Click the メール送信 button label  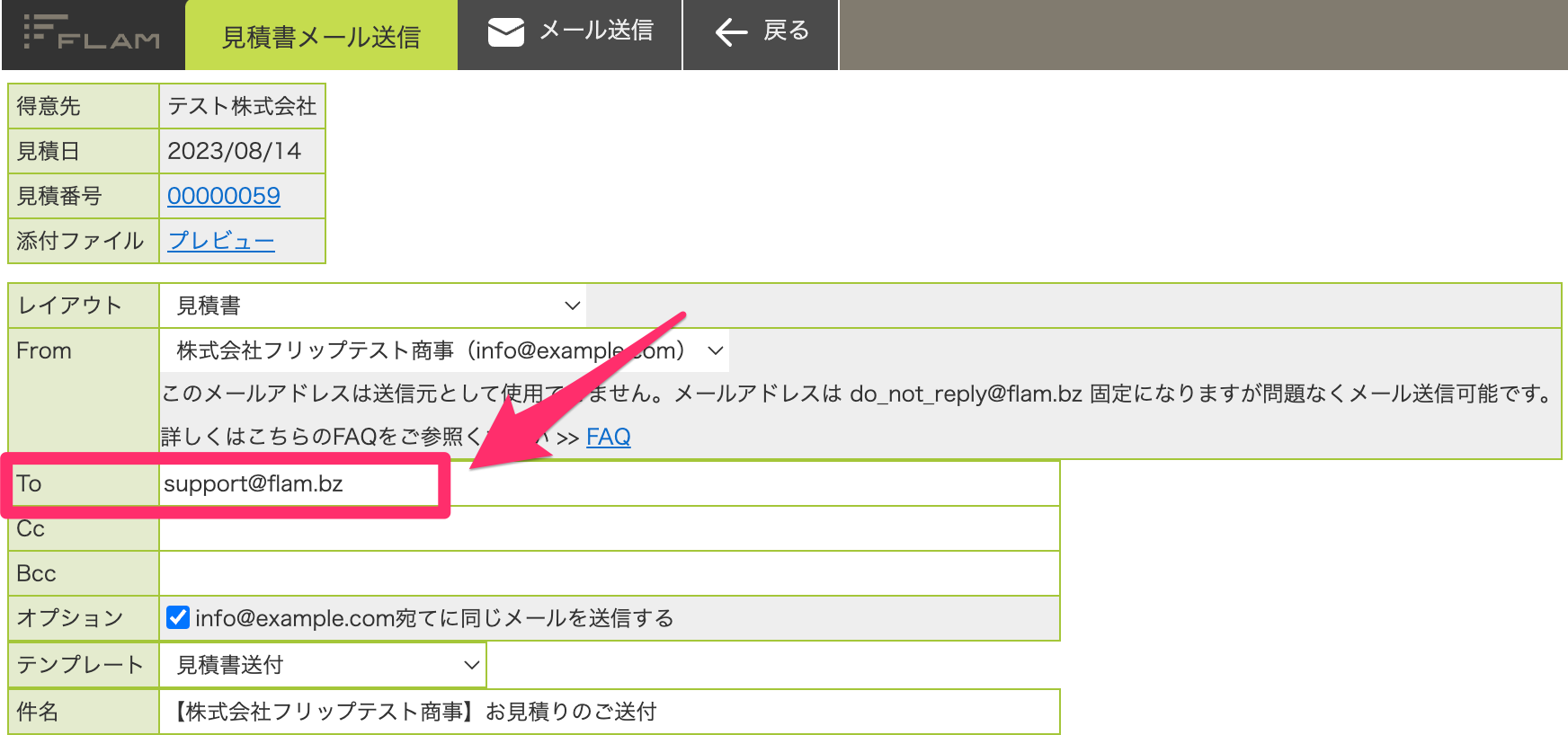click(x=596, y=31)
